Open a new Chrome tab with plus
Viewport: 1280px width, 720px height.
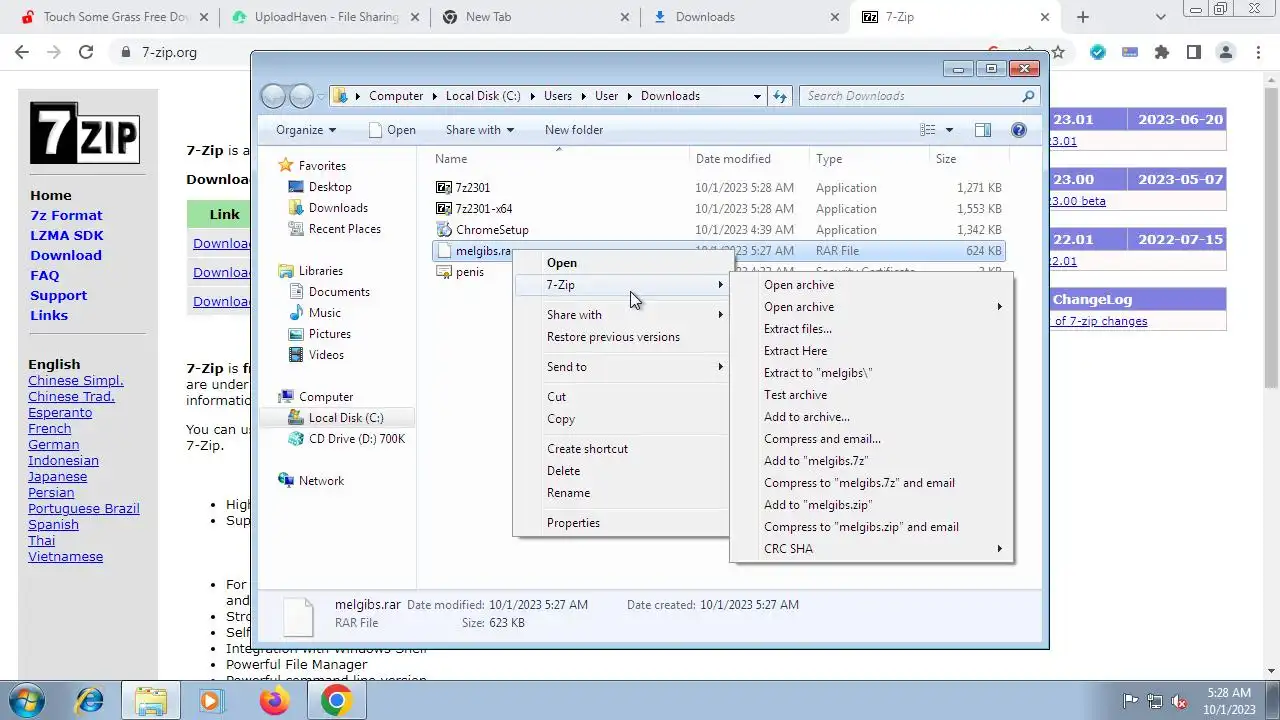[x=1082, y=17]
